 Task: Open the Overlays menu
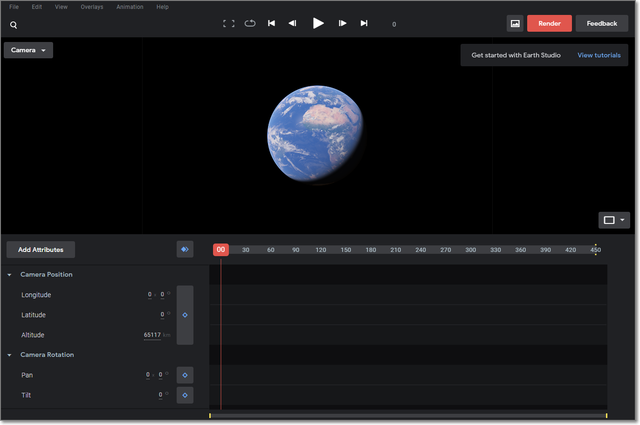(92, 7)
